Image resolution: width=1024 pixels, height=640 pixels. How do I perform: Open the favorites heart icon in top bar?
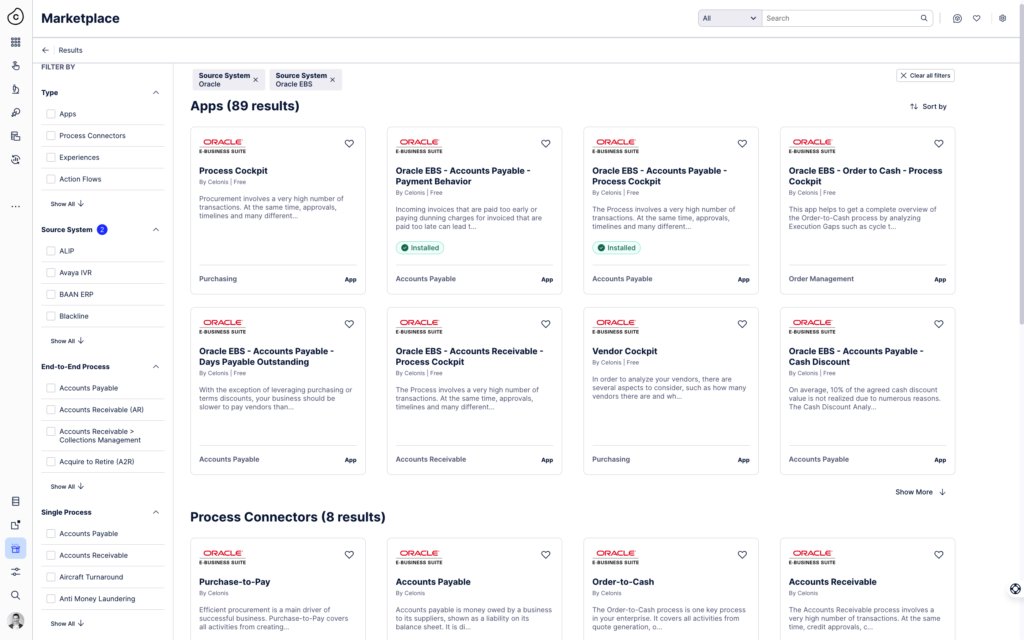(976, 18)
